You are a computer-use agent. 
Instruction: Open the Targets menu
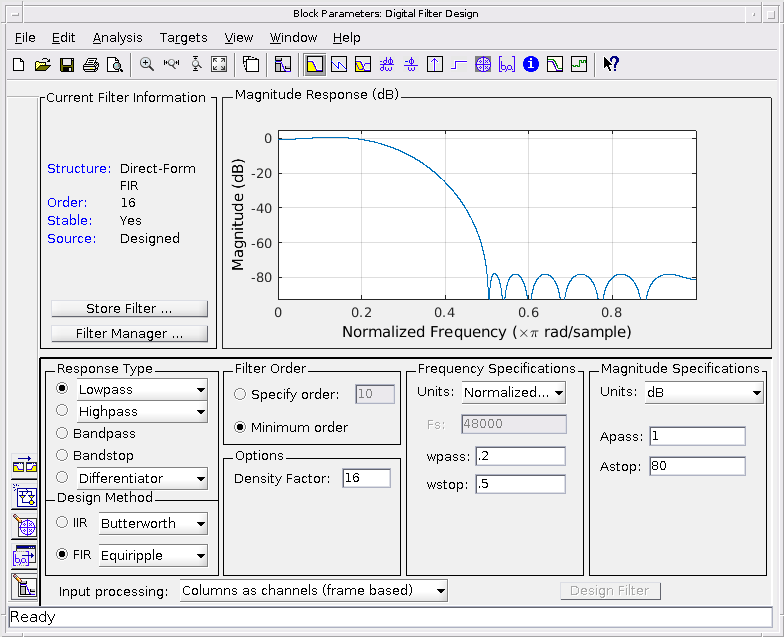click(184, 38)
